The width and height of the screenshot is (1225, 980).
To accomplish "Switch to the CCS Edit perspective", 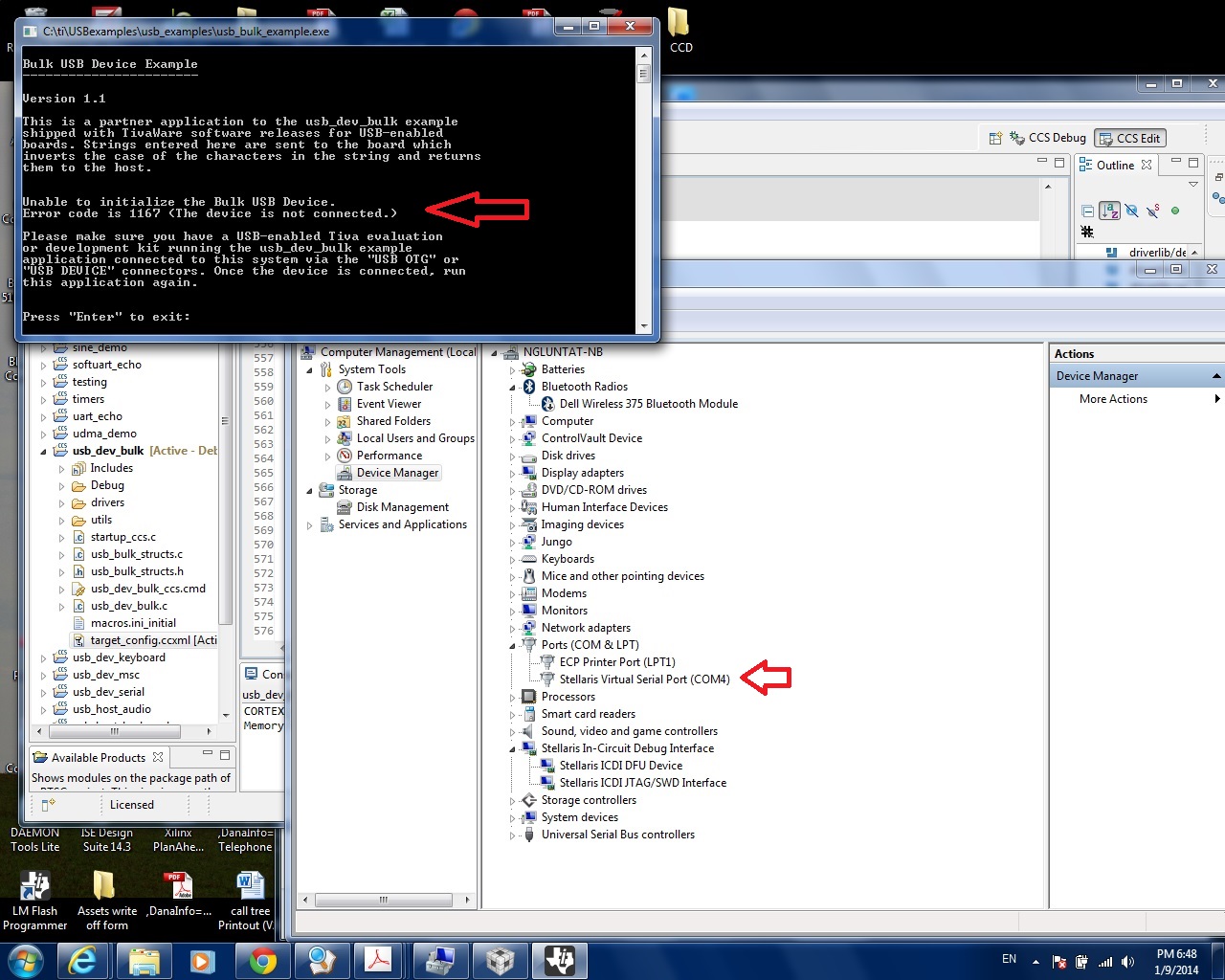I will [1130, 138].
